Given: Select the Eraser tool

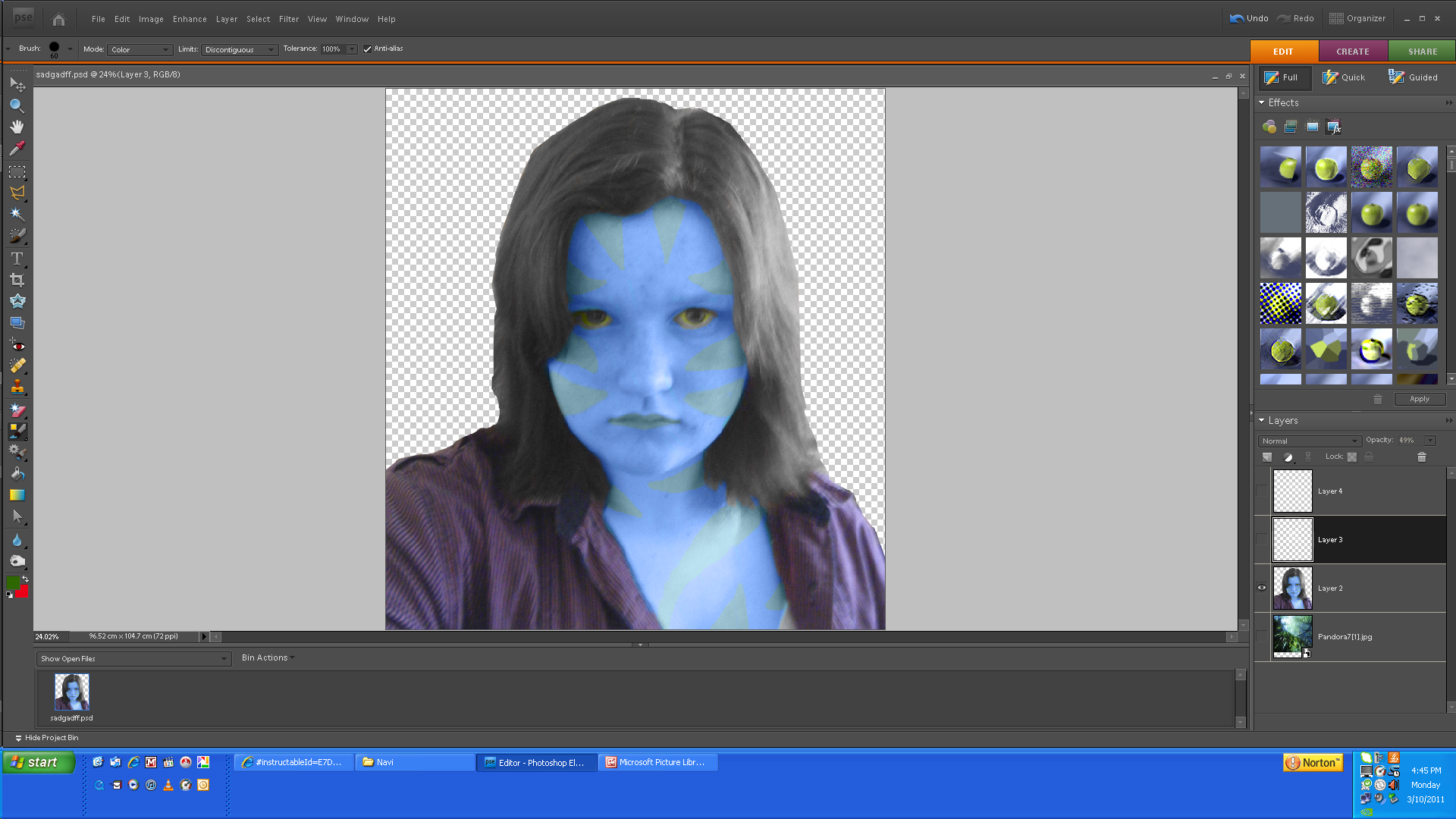Looking at the screenshot, I should click(x=17, y=410).
